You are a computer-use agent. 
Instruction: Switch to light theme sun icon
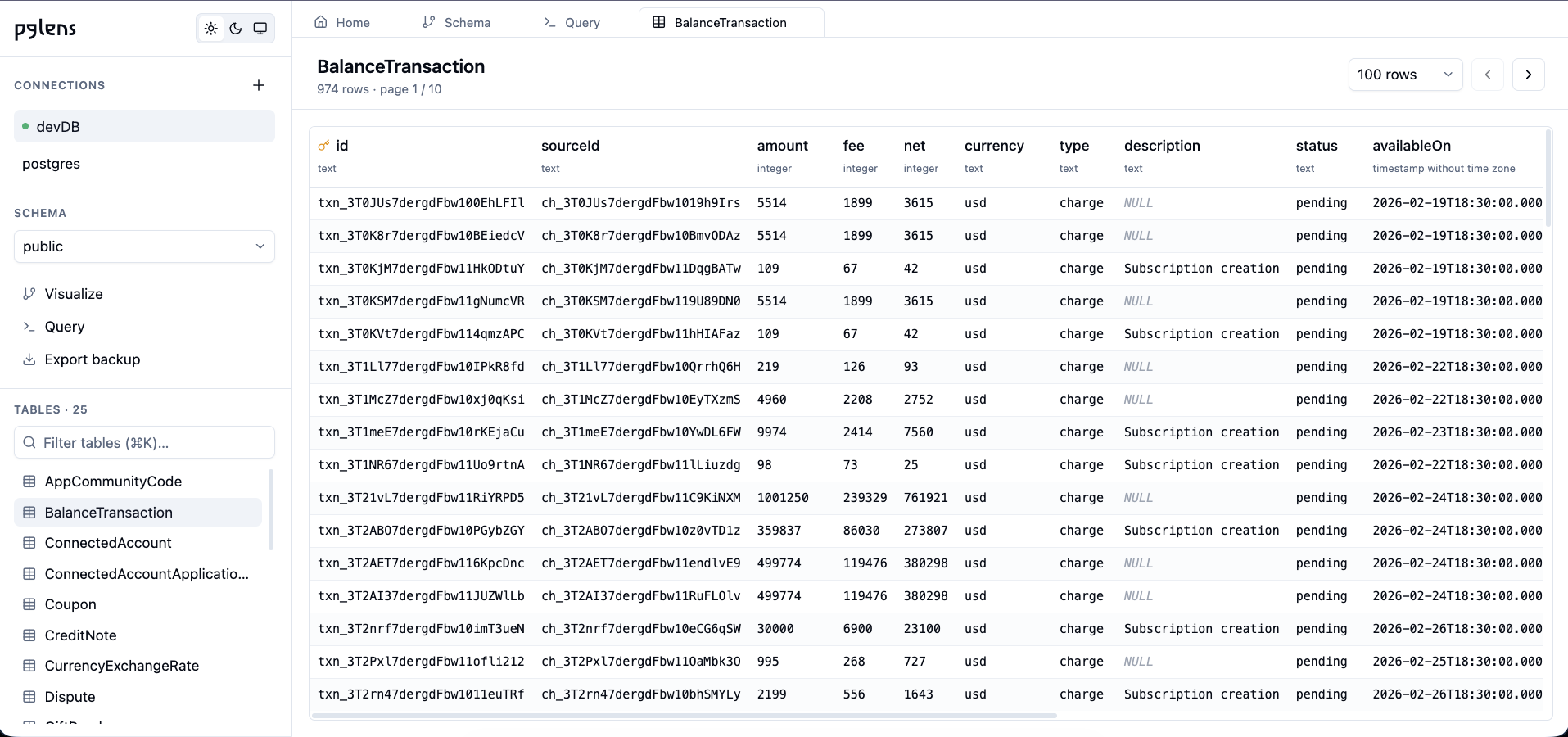pos(211,29)
